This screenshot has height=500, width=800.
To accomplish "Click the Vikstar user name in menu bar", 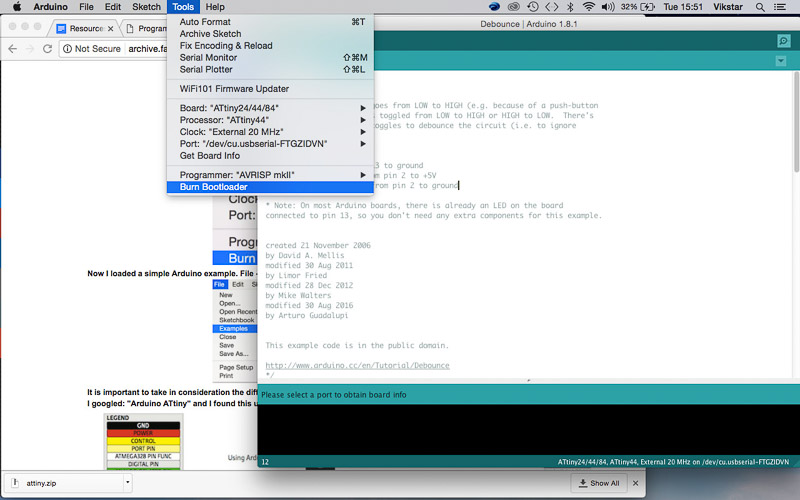I will pyautogui.click(x=728, y=7).
